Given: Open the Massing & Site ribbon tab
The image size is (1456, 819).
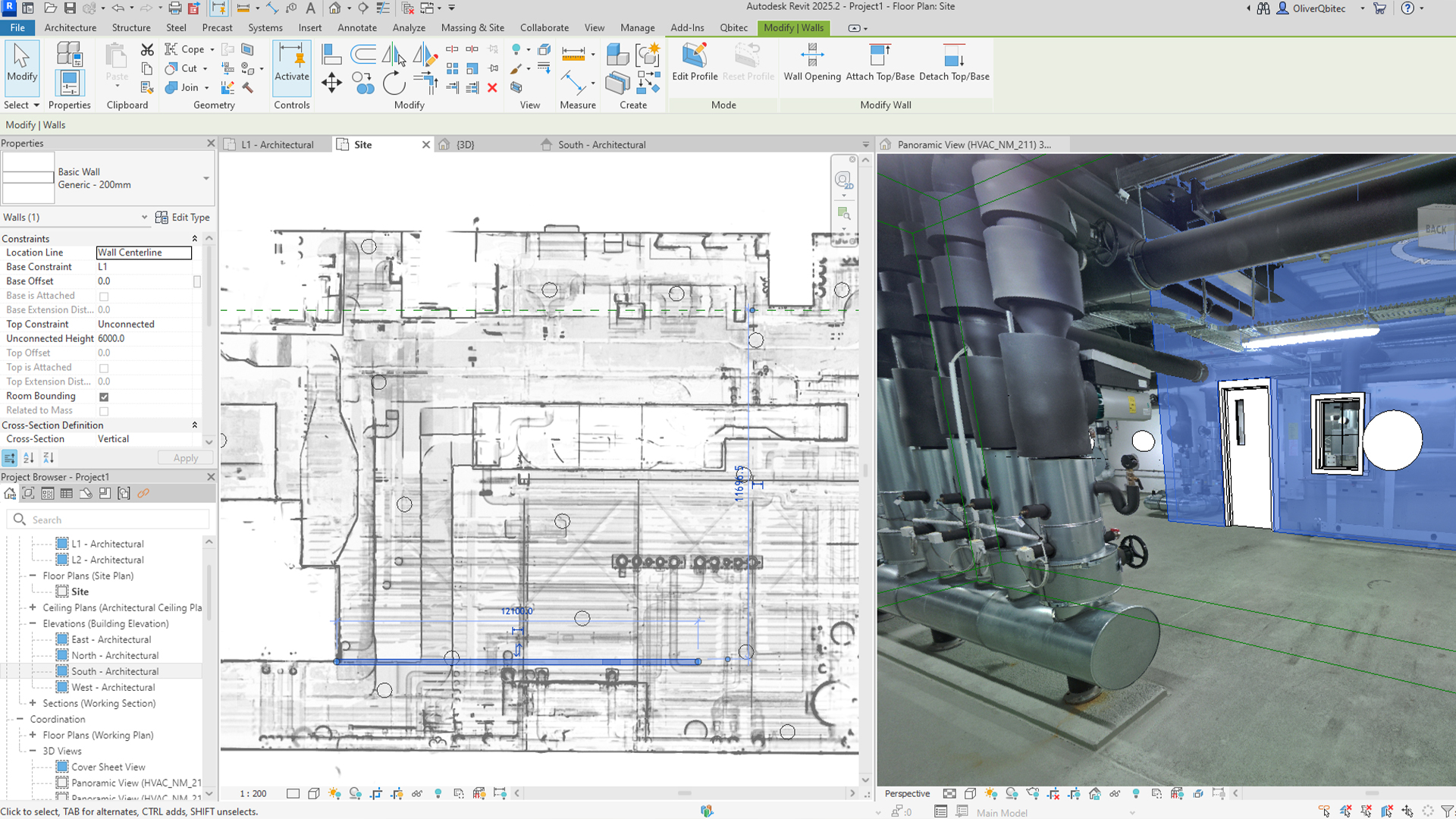Looking at the screenshot, I should click(472, 27).
